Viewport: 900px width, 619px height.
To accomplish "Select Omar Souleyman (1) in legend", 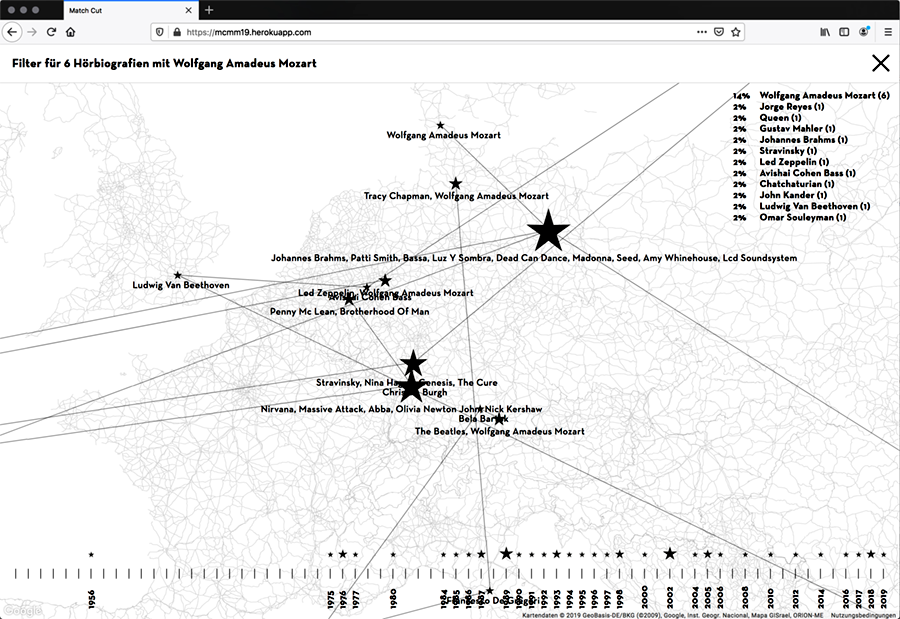I will (802, 218).
